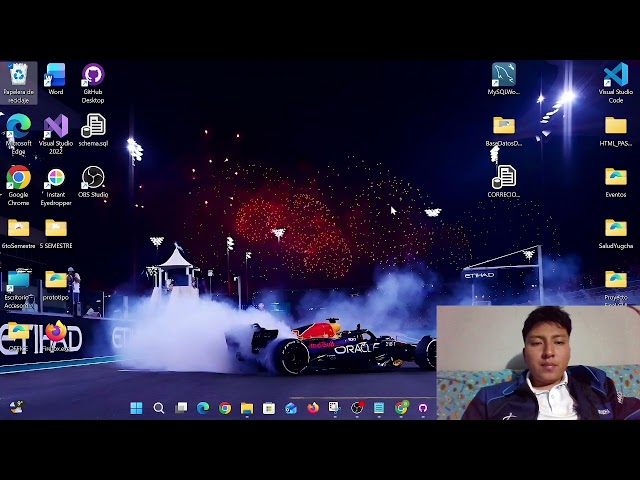
Task: Select the Escritorio - Acceso directo shortcut
Action: (x=18, y=289)
